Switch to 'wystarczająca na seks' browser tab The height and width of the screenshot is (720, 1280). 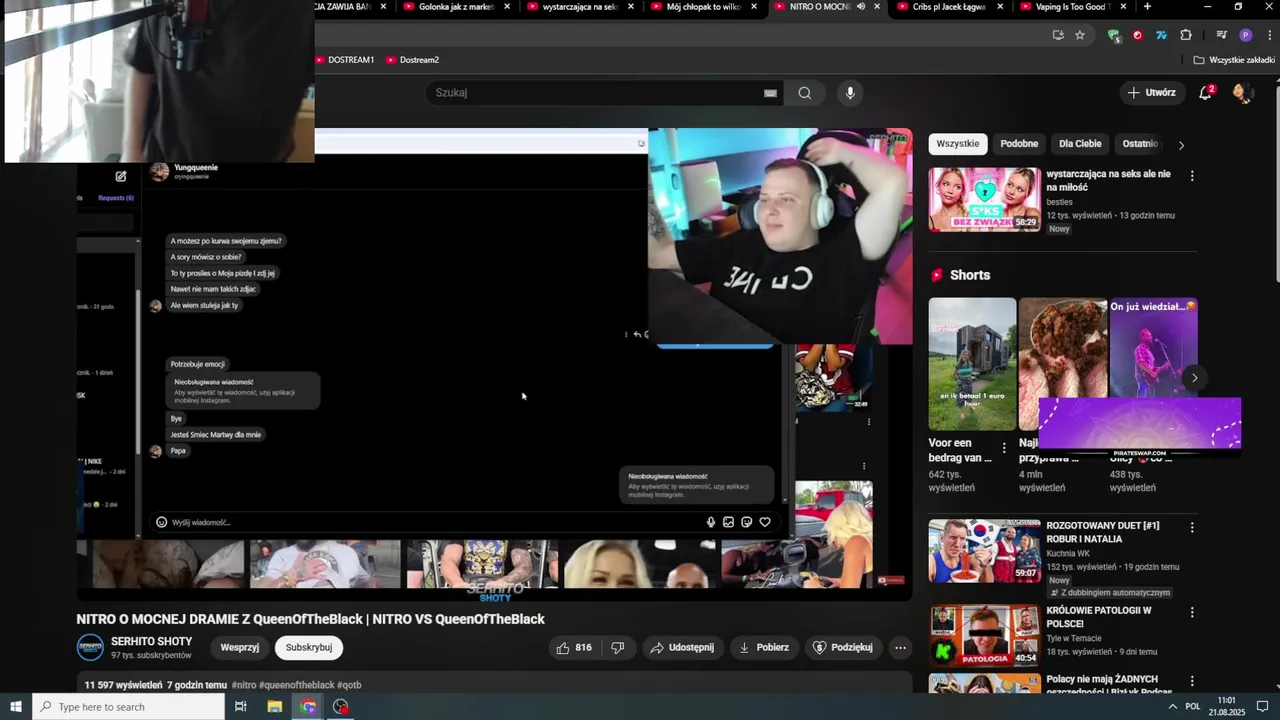point(580,7)
